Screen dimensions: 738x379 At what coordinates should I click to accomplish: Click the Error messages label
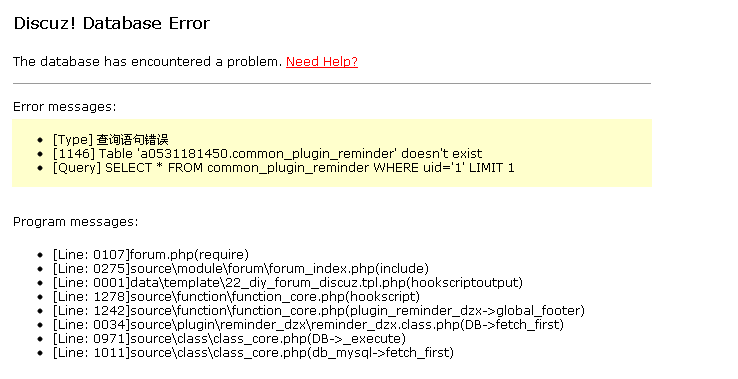(64, 107)
